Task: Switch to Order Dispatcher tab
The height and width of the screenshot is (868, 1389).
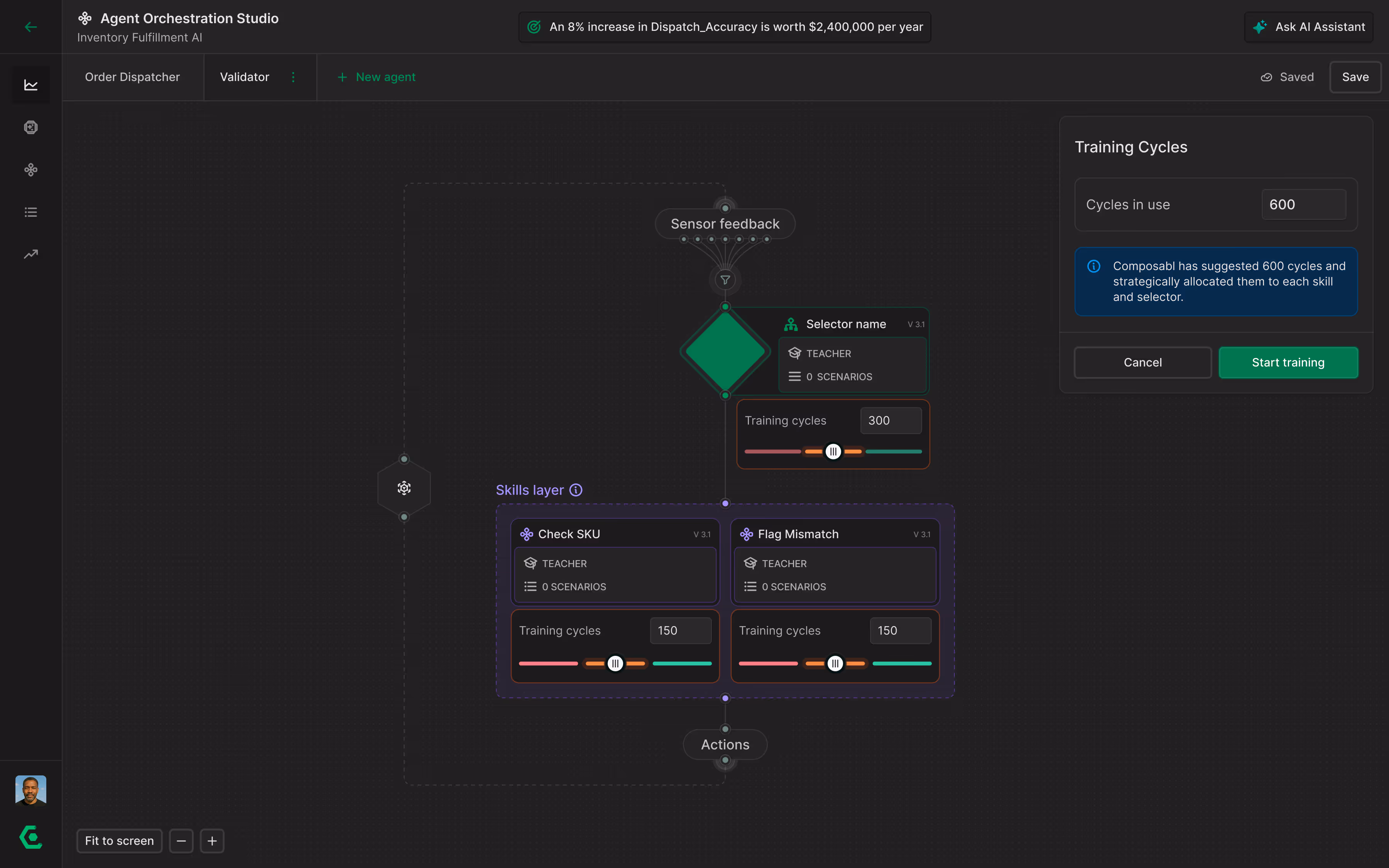Action: (x=133, y=77)
